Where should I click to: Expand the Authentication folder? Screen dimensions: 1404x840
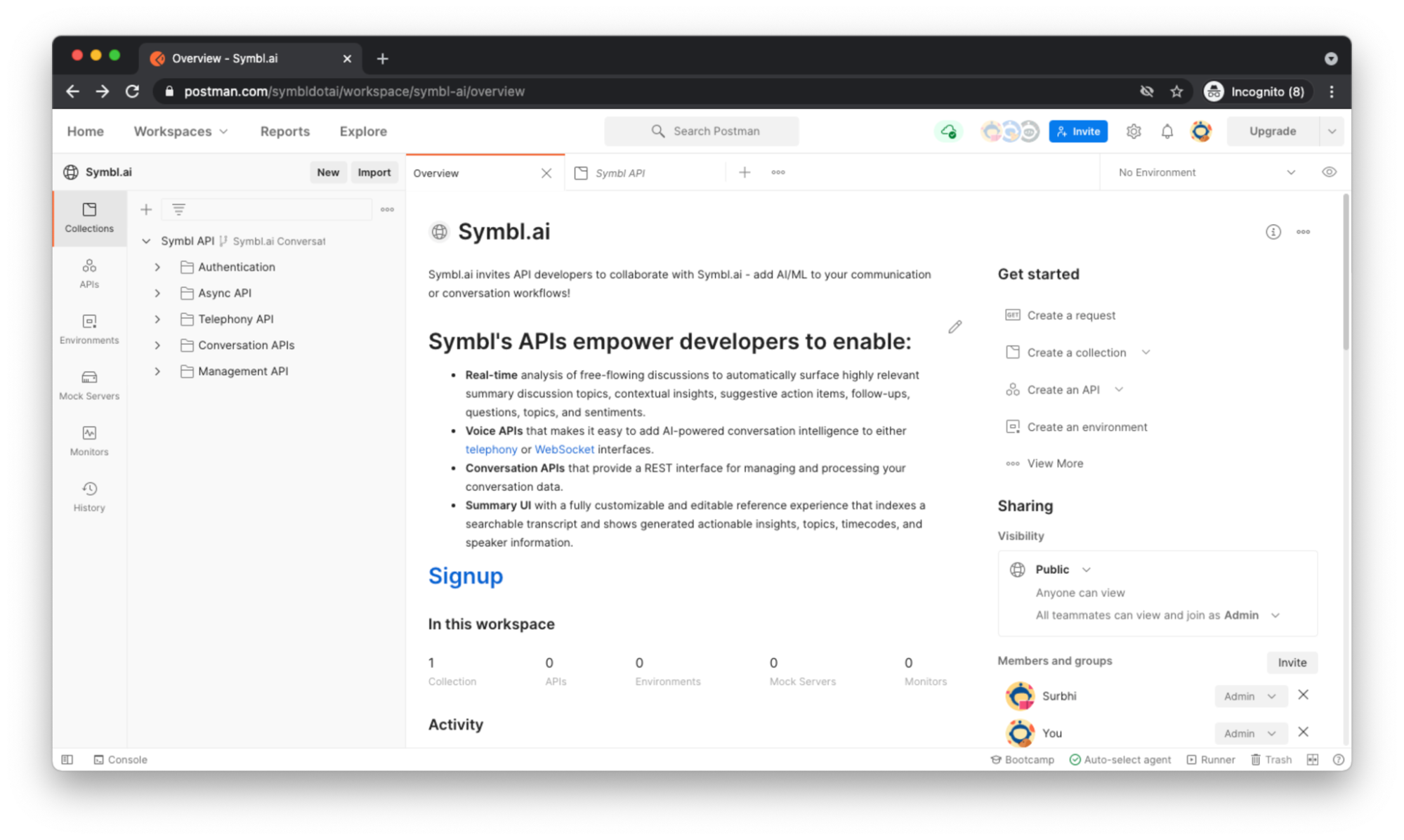click(157, 267)
